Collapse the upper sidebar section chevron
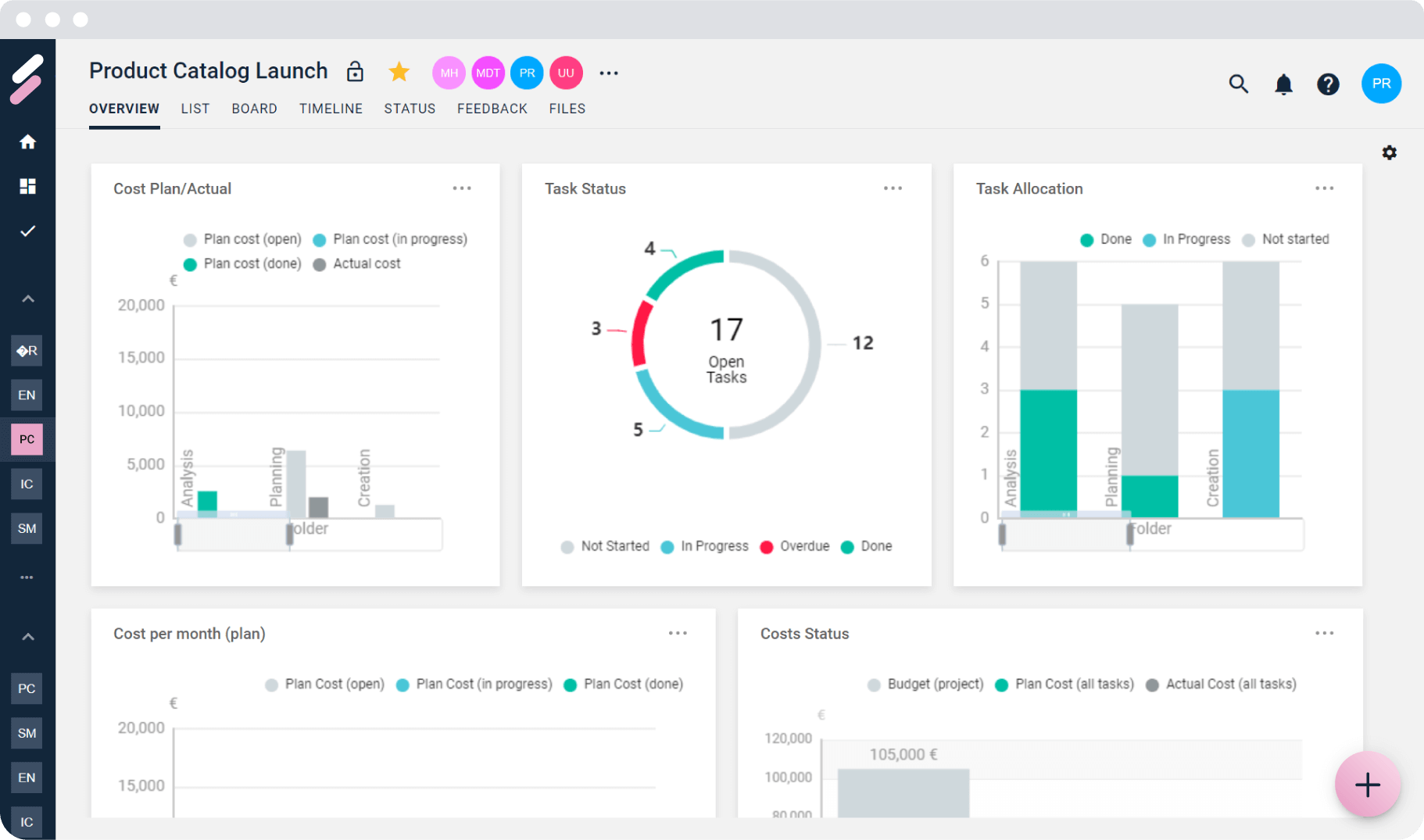 (x=27, y=298)
